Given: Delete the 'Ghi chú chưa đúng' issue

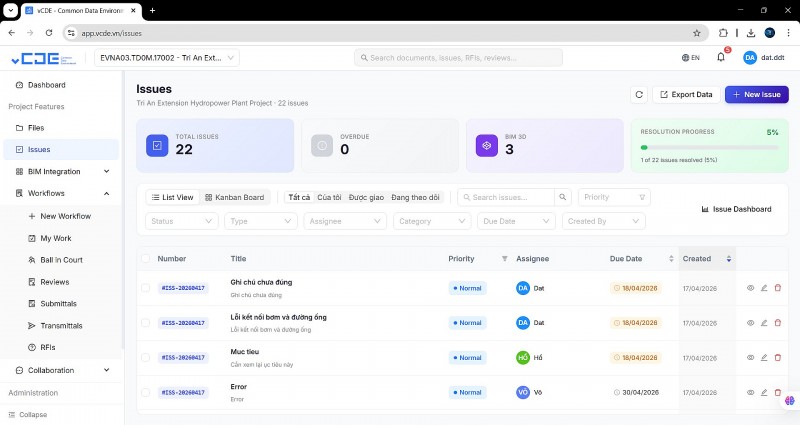Looking at the screenshot, I should 778,288.
